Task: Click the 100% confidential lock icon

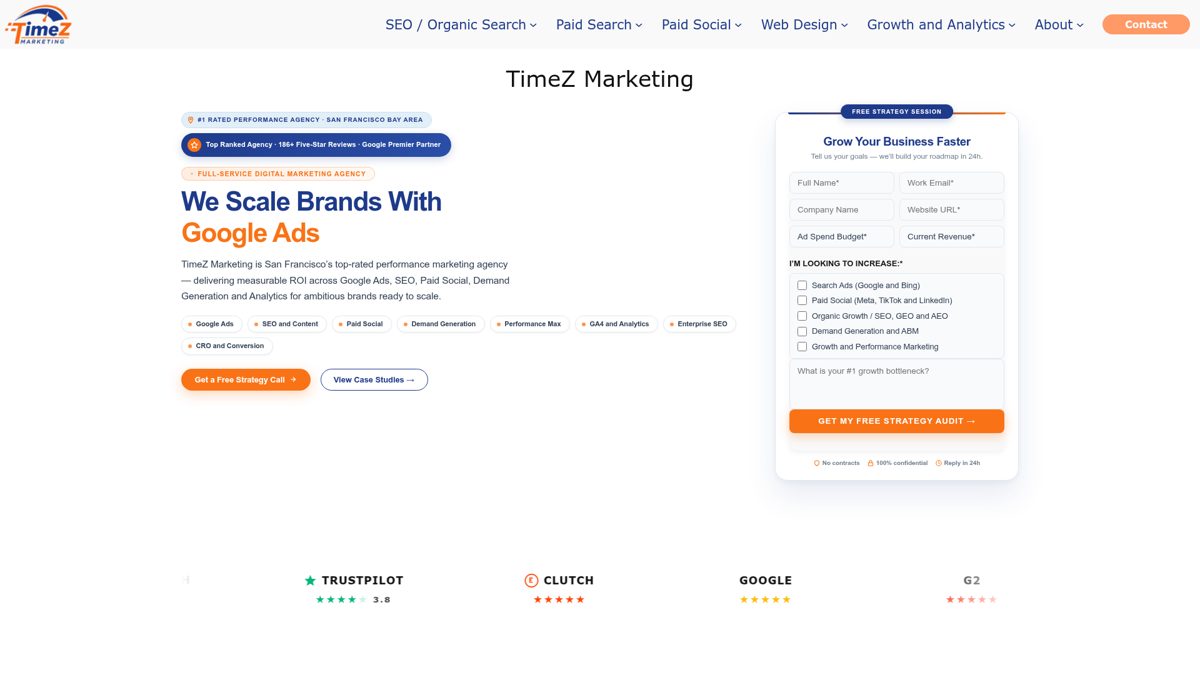Action: tap(871, 463)
